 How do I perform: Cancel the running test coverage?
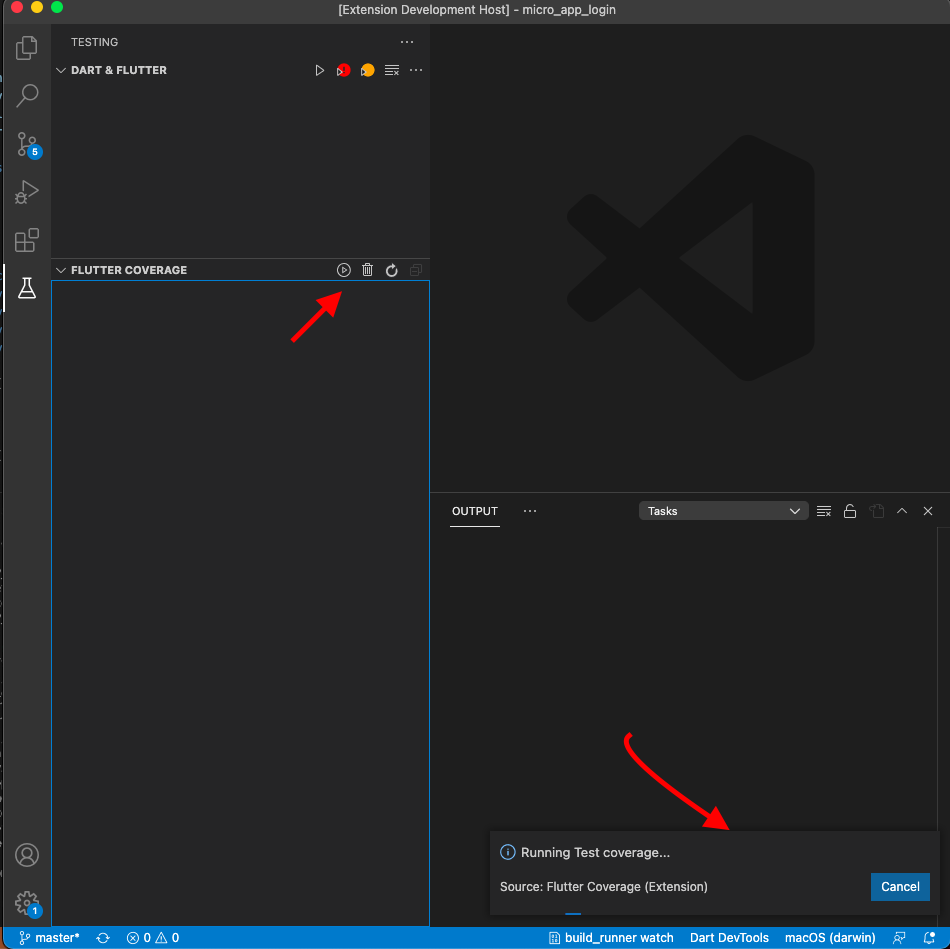point(900,887)
